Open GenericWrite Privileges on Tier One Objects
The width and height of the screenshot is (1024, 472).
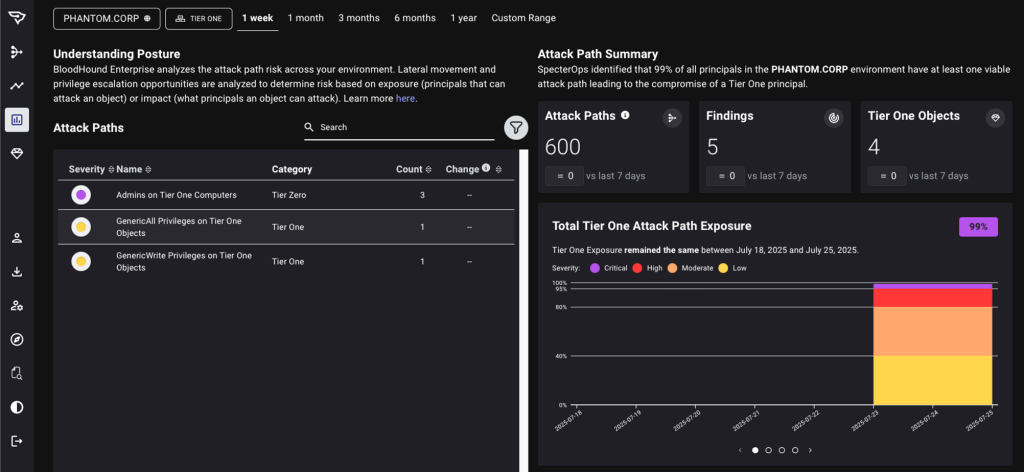coord(286,261)
